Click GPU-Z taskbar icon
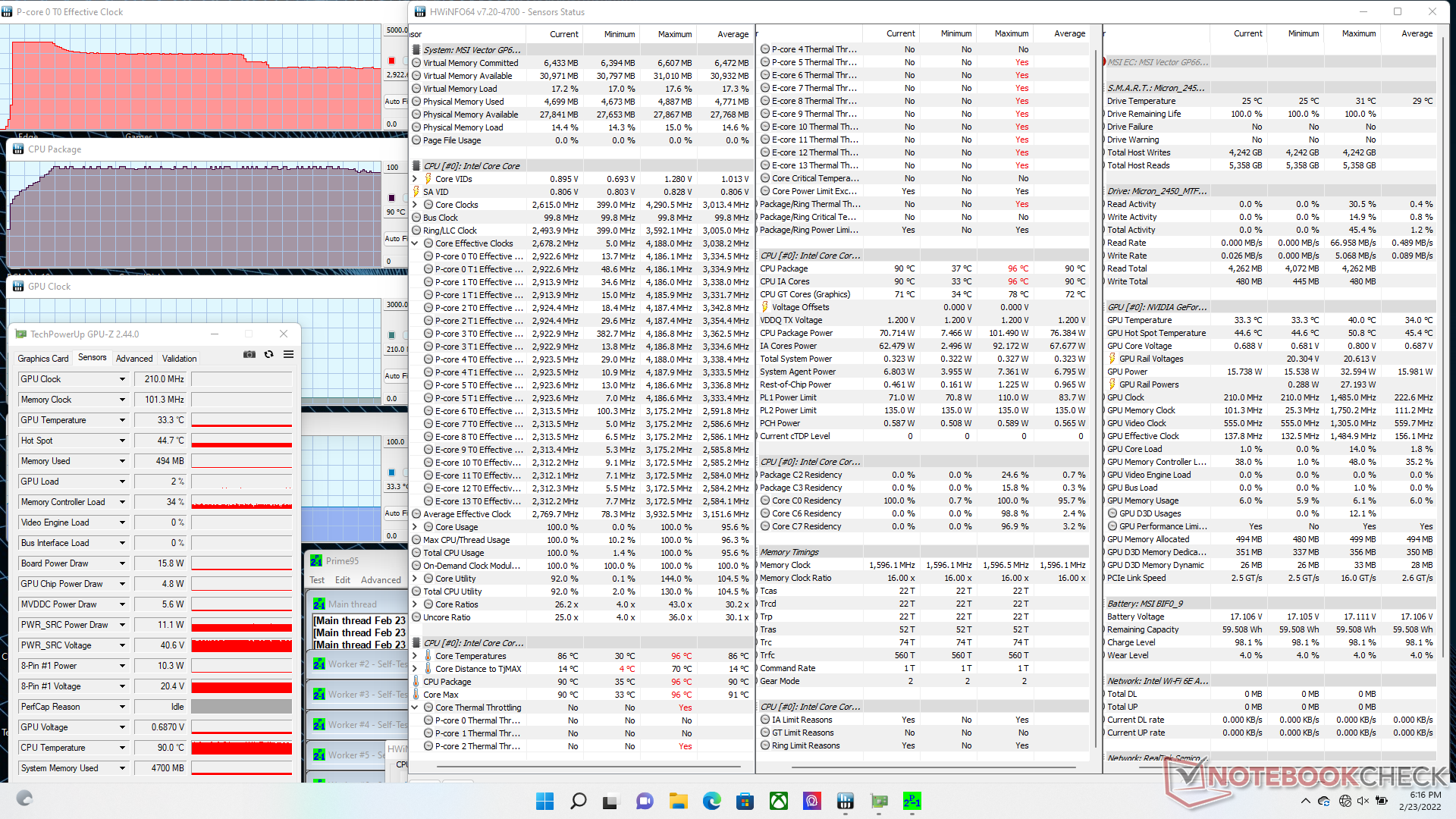Viewport: 1456px width, 819px height. pos(879,801)
